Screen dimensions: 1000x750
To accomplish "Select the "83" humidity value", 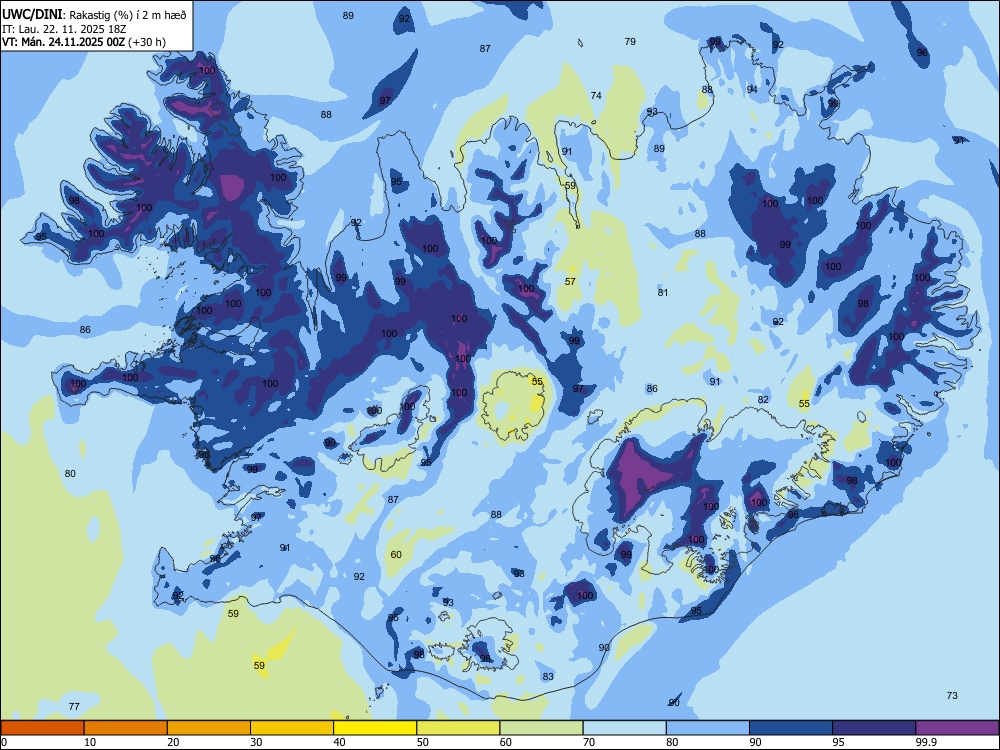I will click(548, 677).
